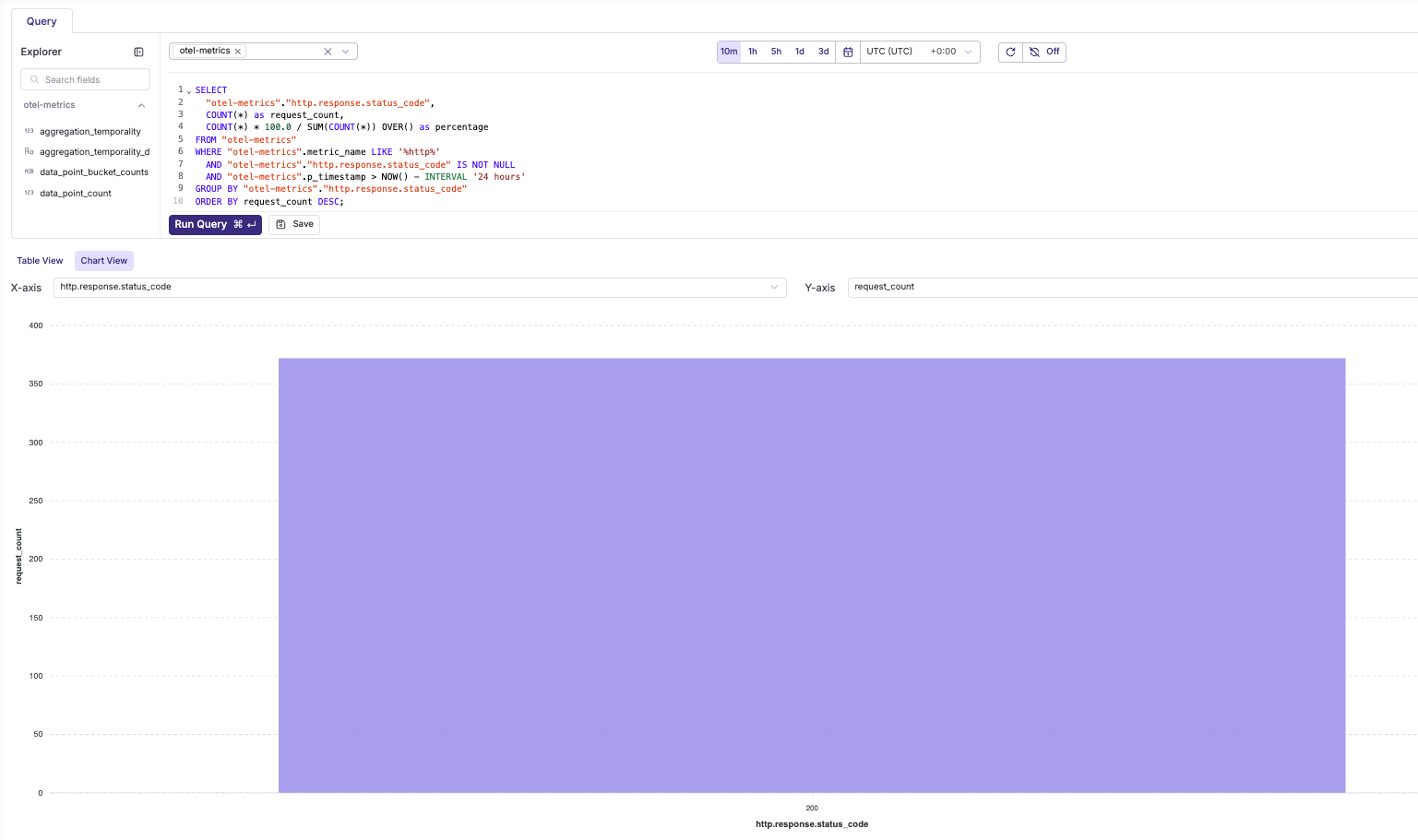Switch to Table View
This screenshot has width=1418, height=840.
(40, 261)
